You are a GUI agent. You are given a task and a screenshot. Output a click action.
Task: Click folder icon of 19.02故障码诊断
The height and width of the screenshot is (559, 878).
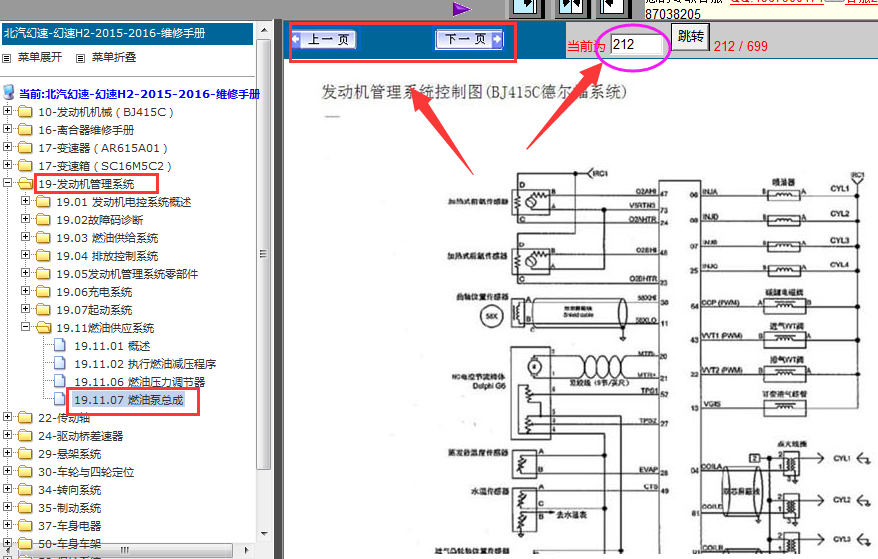43,220
